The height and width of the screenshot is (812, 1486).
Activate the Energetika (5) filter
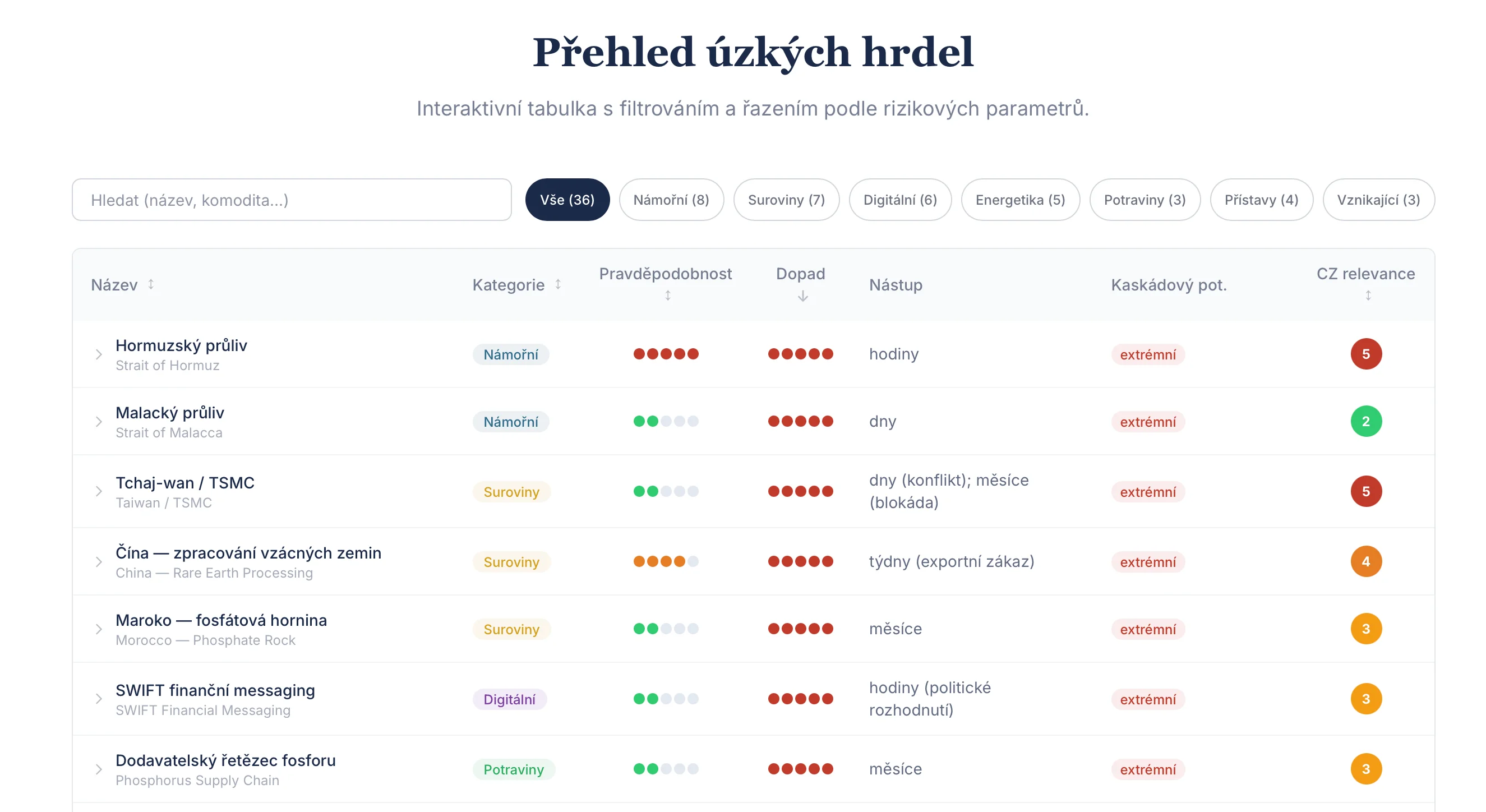coord(1020,200)
